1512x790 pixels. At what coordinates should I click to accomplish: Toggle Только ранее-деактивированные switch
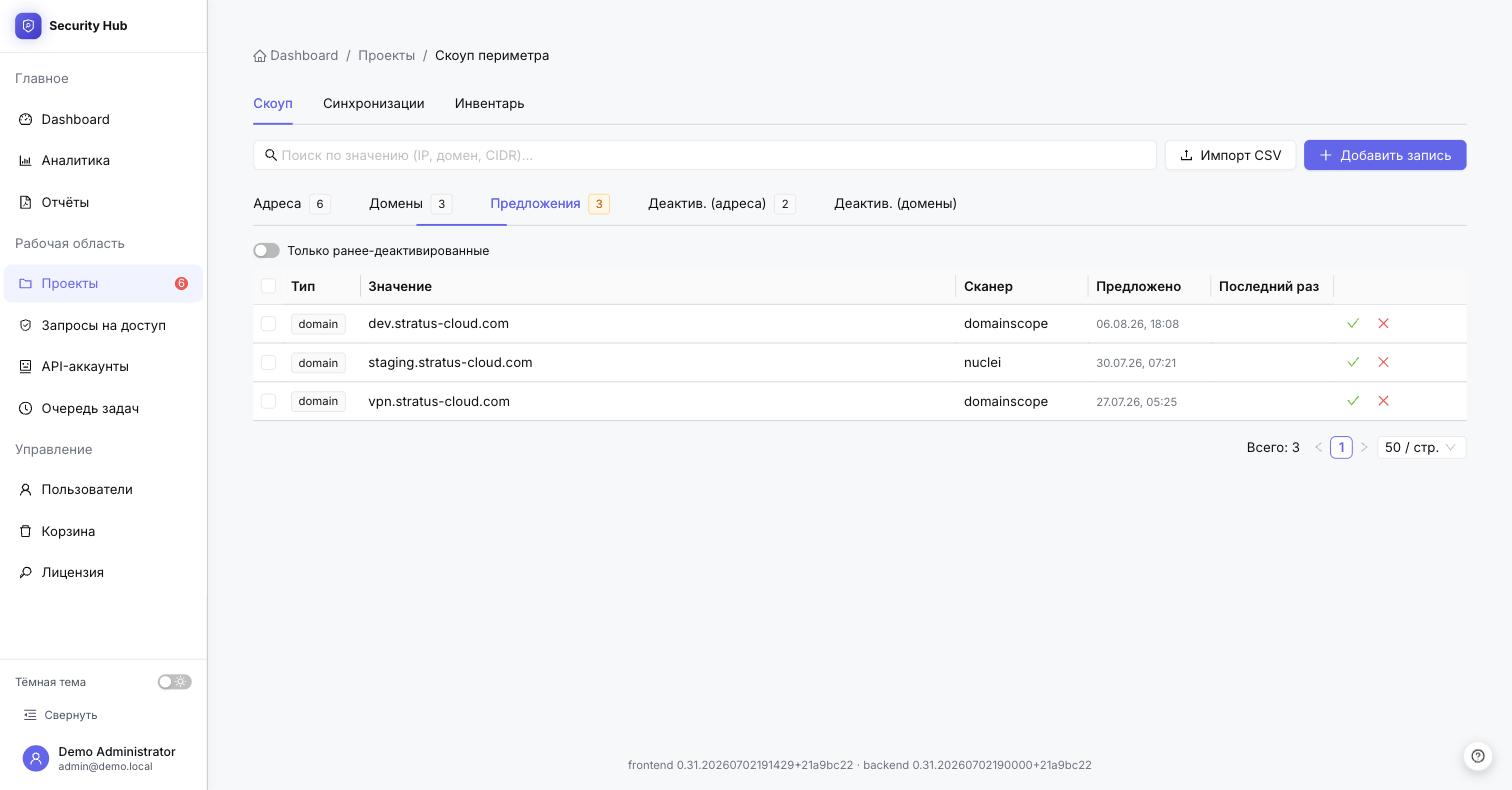coord(266,251)
